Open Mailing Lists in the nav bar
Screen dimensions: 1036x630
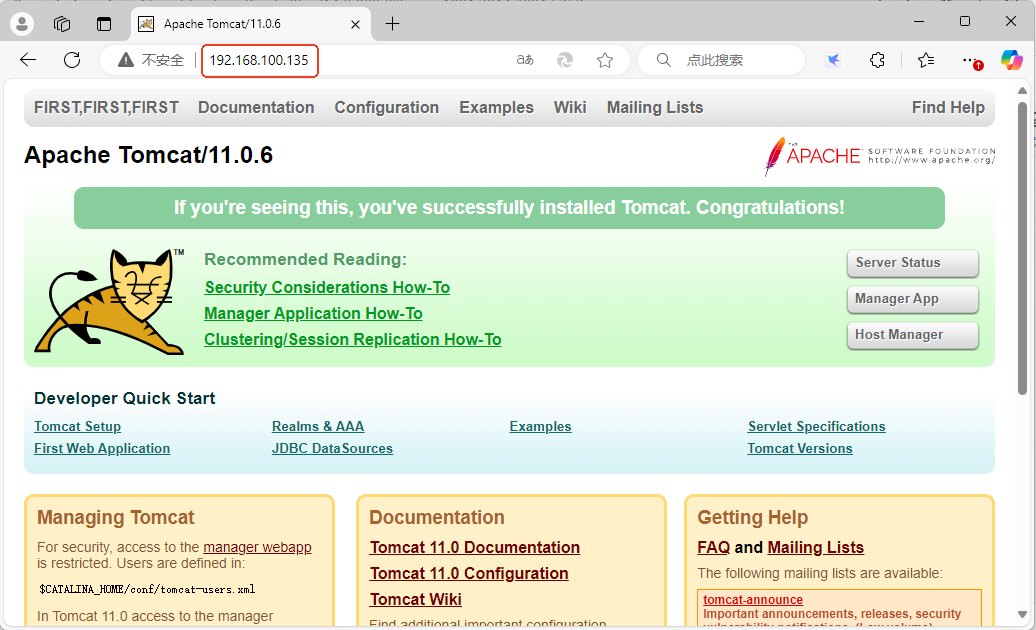pyautogui.click(x=655, y=108)
